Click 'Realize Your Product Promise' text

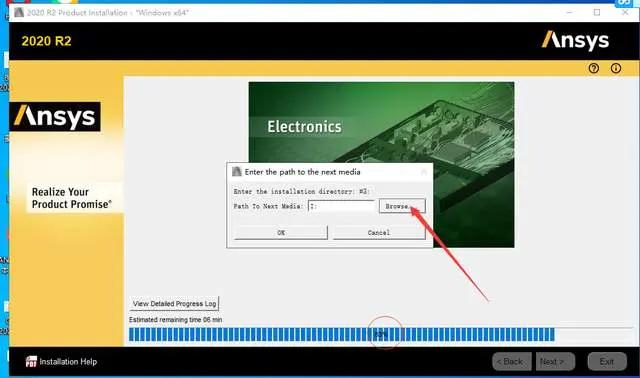coord(71,198)
